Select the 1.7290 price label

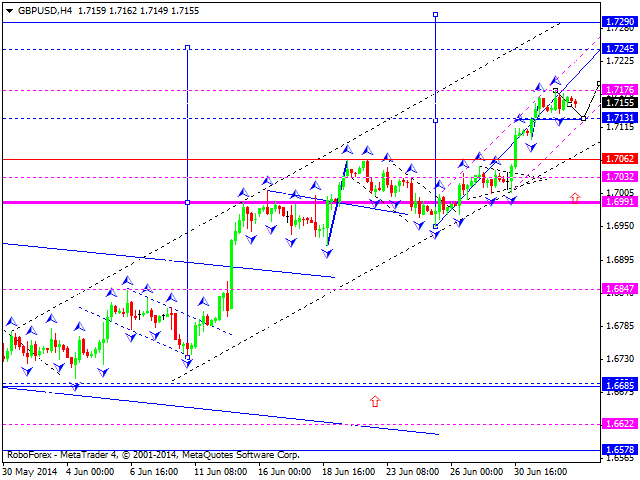tap(618, 20)
